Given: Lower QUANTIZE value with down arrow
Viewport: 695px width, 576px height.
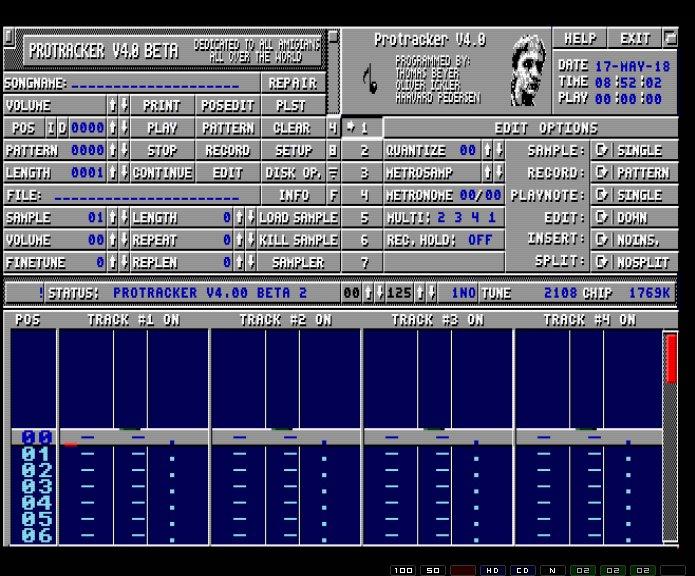Looking at the screenshot, I should point(499,150).
